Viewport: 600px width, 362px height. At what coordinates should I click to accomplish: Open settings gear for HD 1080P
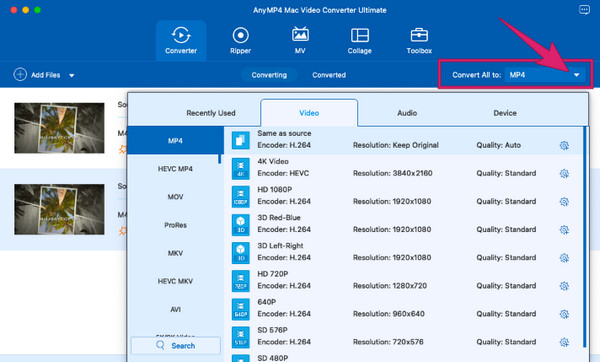[564, 202]
